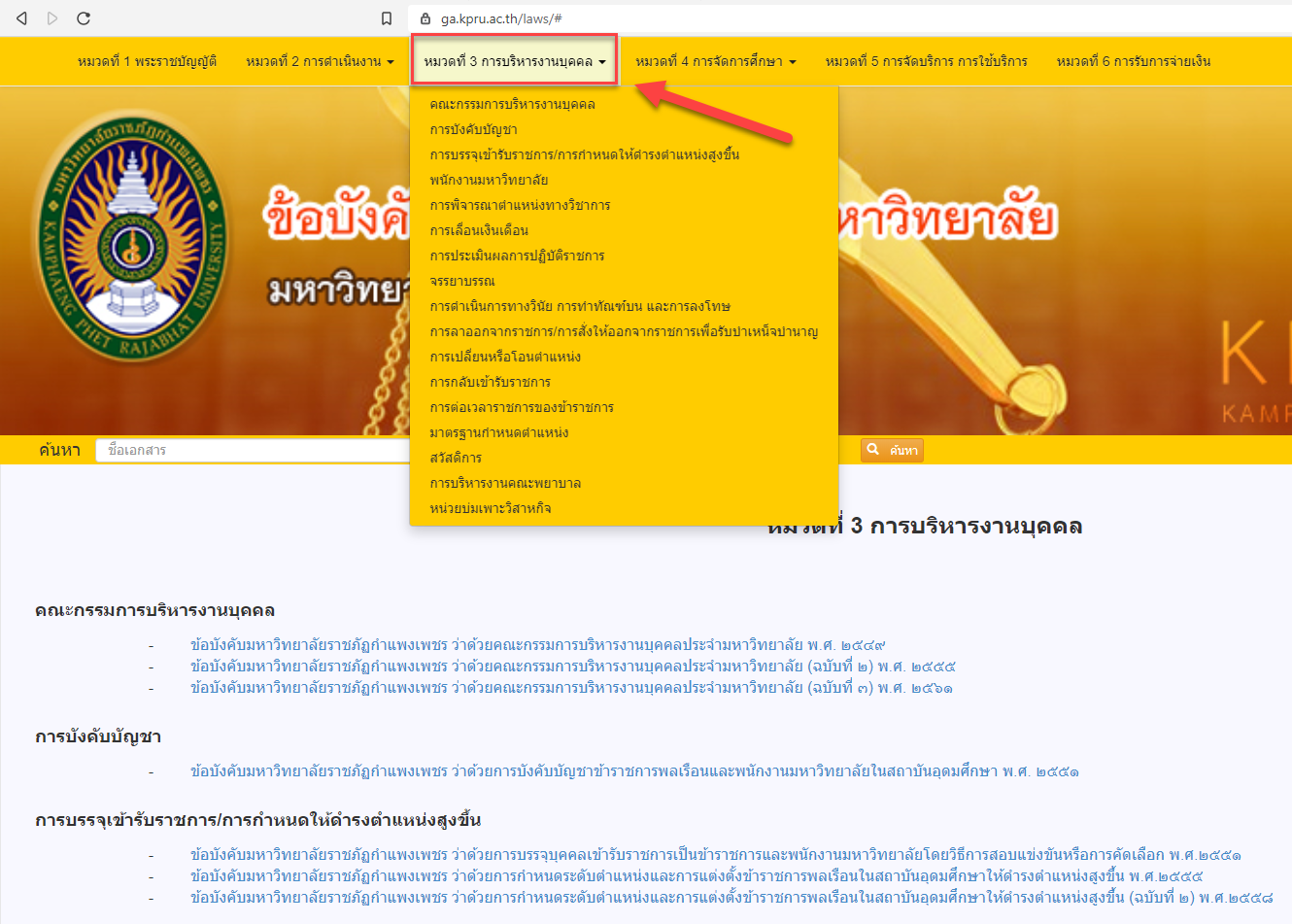Open the การบังคับบัญชา regulation link พ.ศ. ๒๕๕๑
Screen dimensions: 1292x924
634,771
